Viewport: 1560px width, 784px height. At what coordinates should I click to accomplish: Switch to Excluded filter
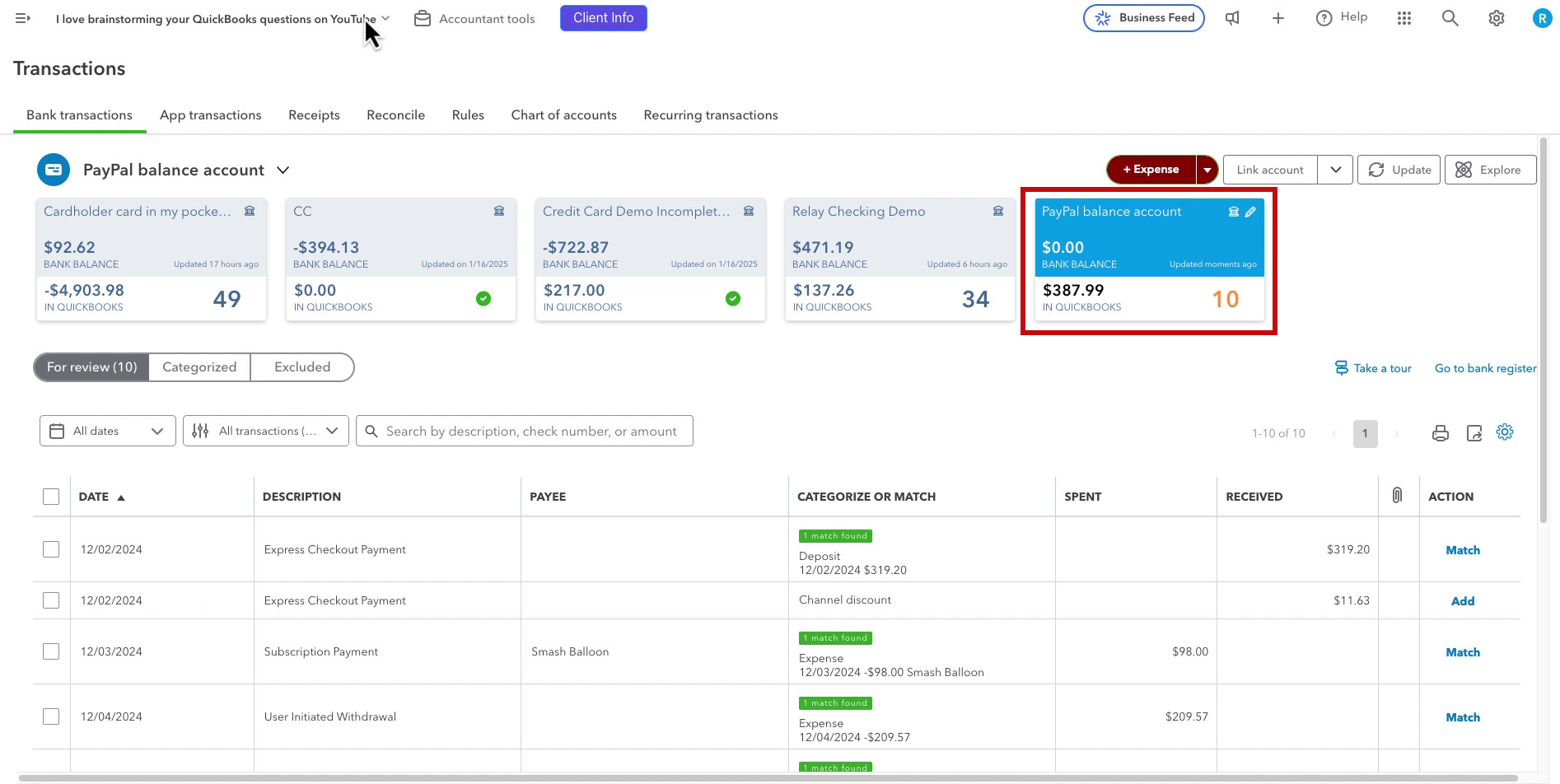tap(302, 367)
